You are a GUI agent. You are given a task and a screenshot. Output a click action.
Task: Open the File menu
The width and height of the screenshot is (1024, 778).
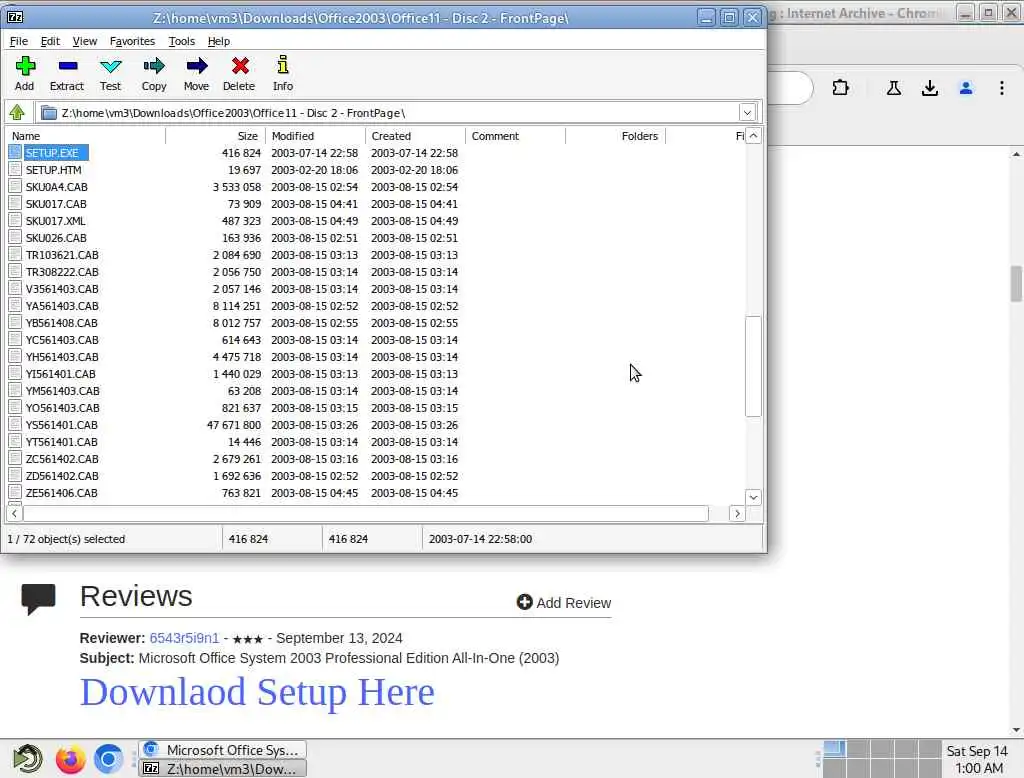point(18,41)
